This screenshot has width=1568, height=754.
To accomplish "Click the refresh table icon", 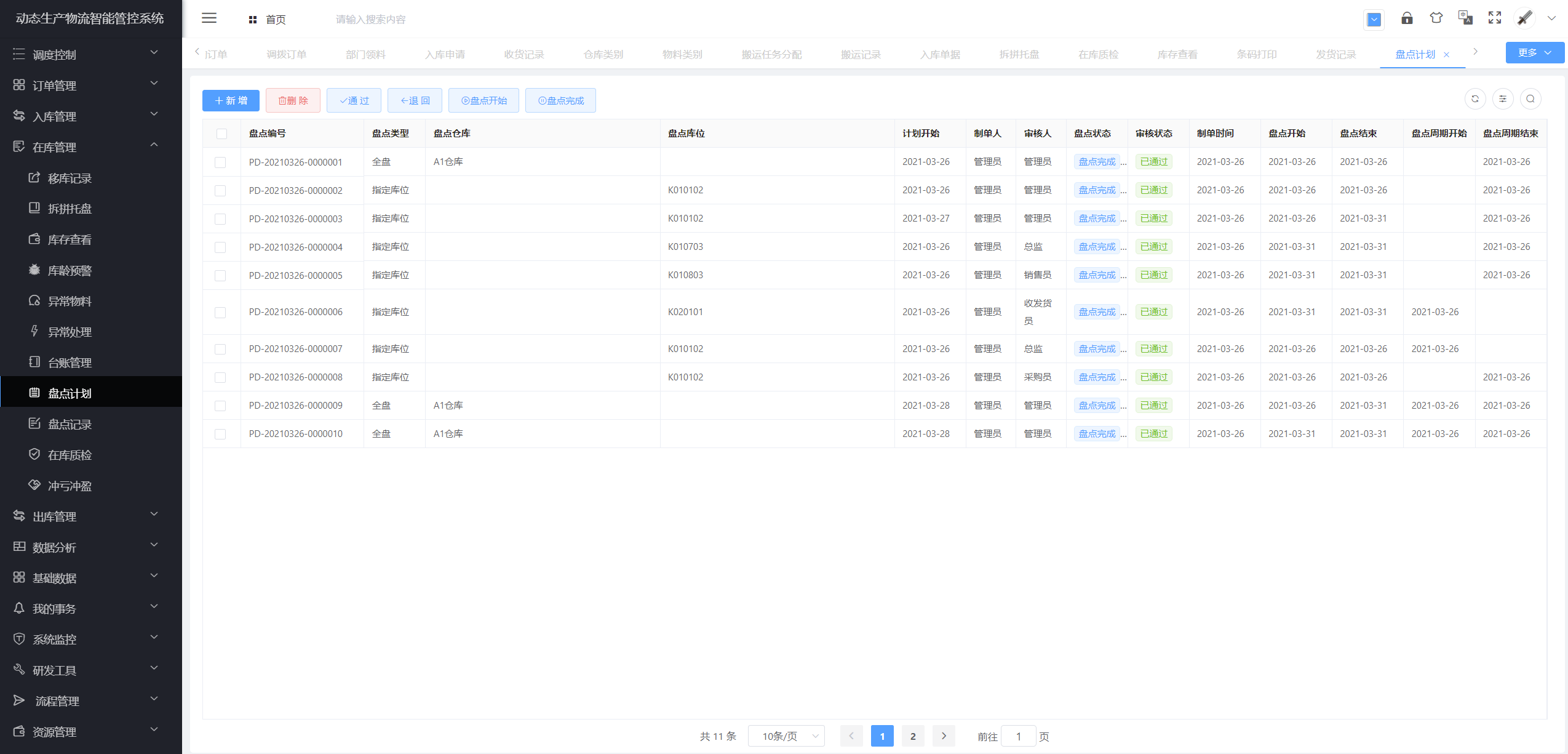I will 1475,99.
